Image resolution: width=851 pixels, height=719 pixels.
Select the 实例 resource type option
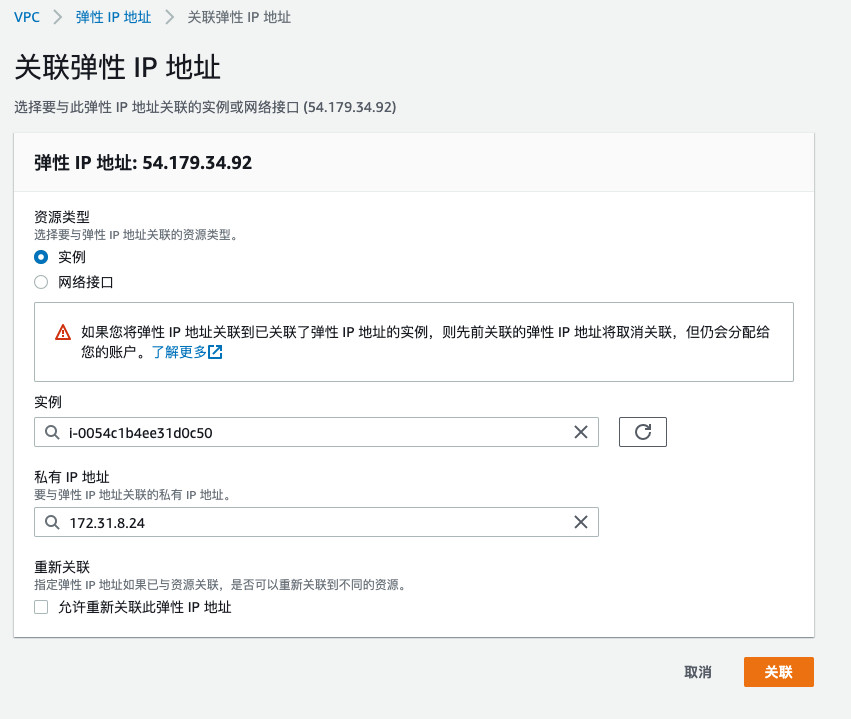tap(40, 257)
